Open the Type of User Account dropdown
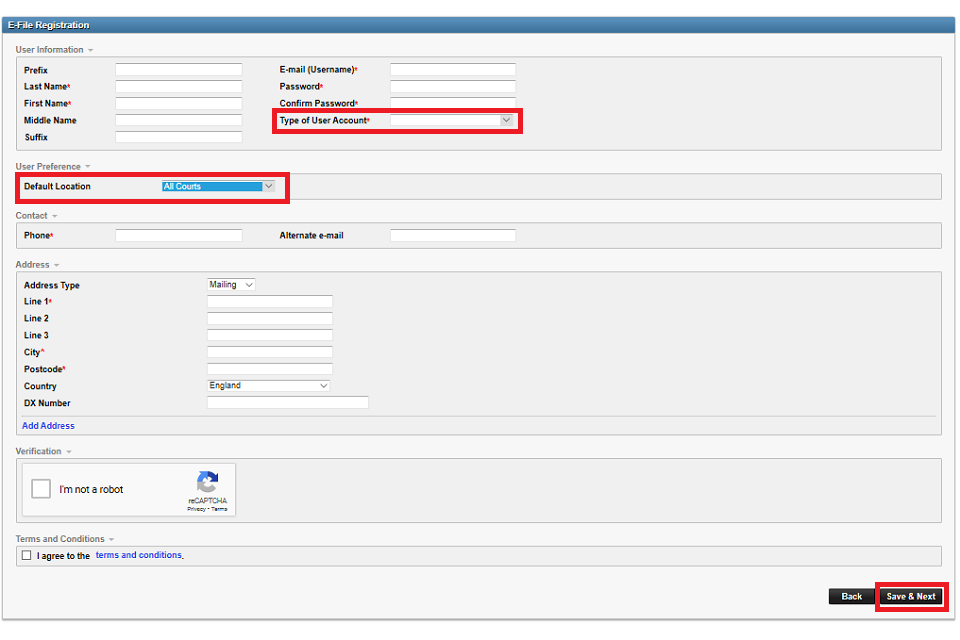This screenshot has width=960, height=640. (x=452, y=120)
